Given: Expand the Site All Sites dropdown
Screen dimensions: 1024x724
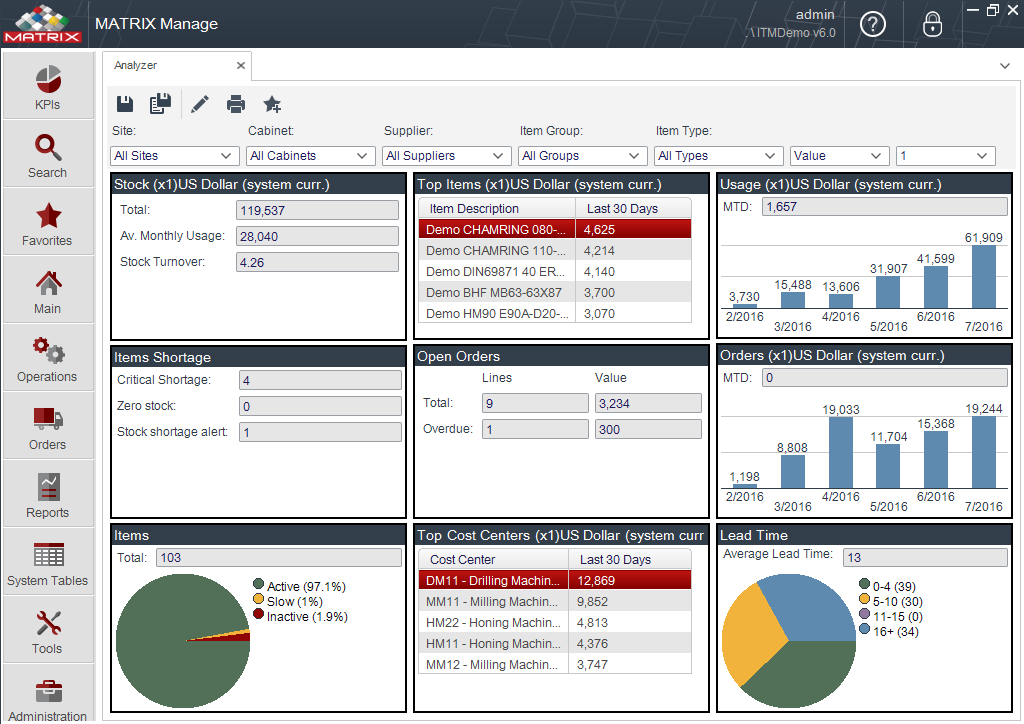Looking at the screenshot, I should 172,156.
